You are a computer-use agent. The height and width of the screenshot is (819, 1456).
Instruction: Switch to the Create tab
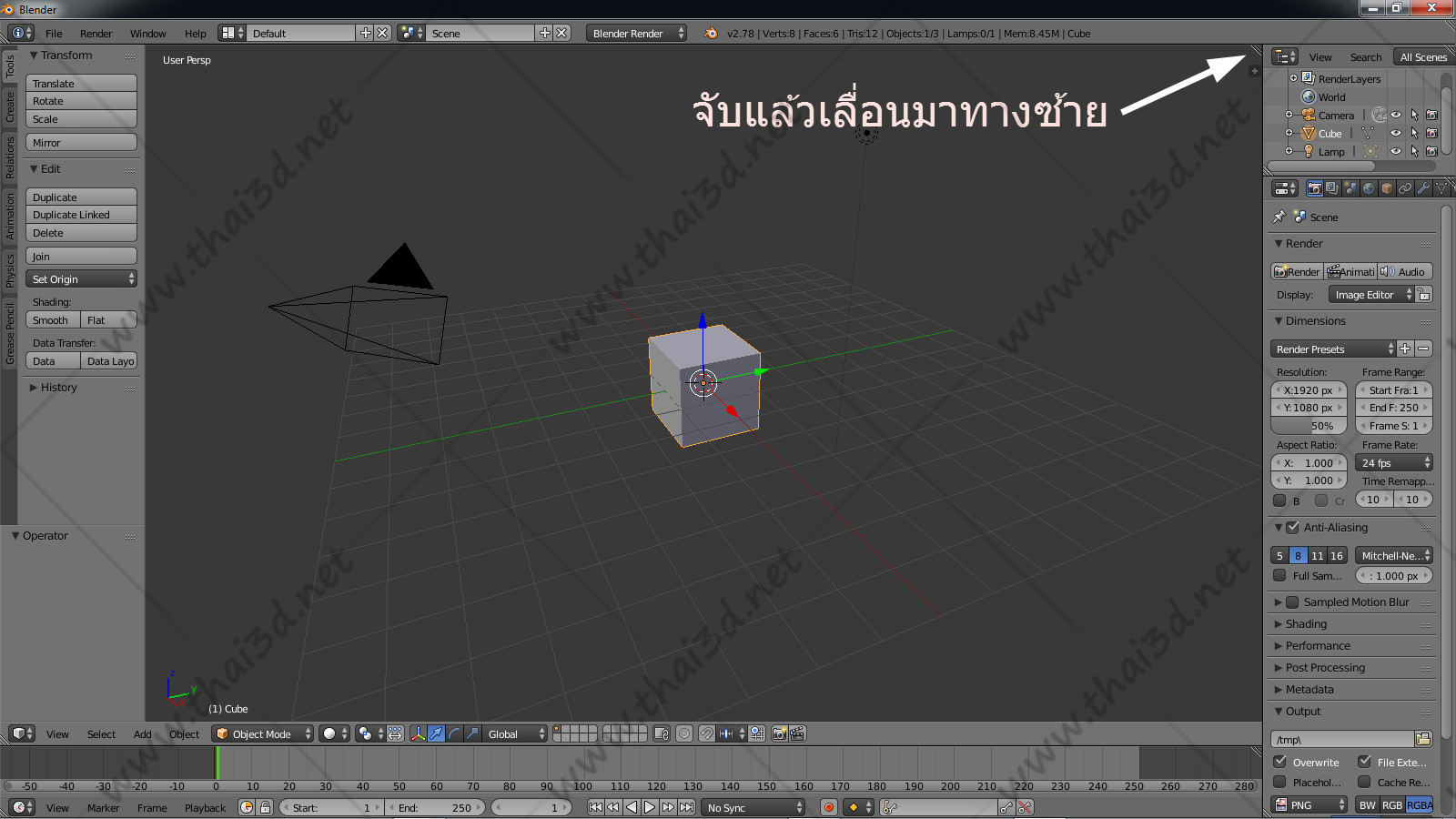coord(10,106)
